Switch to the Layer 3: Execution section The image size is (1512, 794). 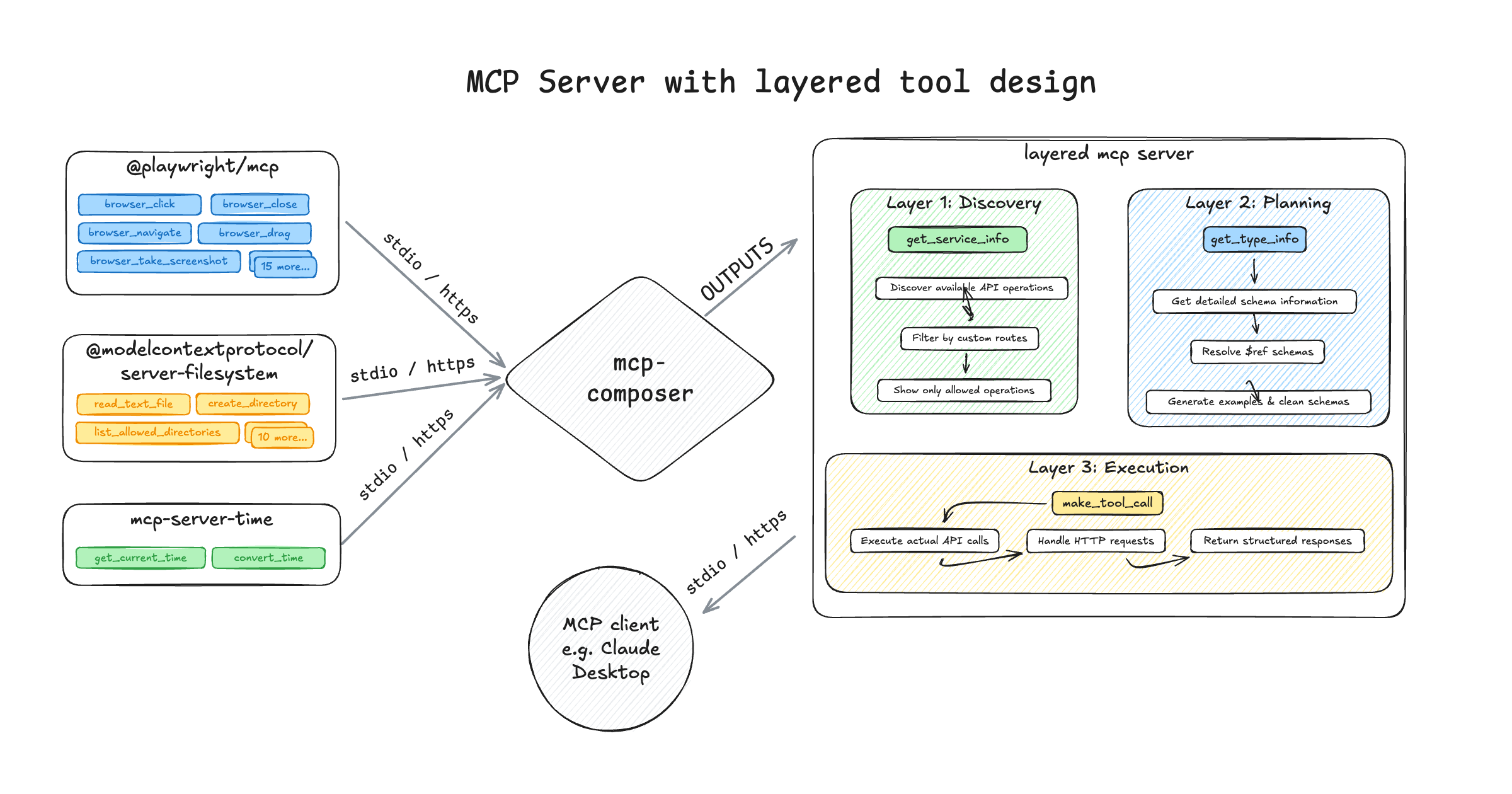click(x=1109, y=467)
